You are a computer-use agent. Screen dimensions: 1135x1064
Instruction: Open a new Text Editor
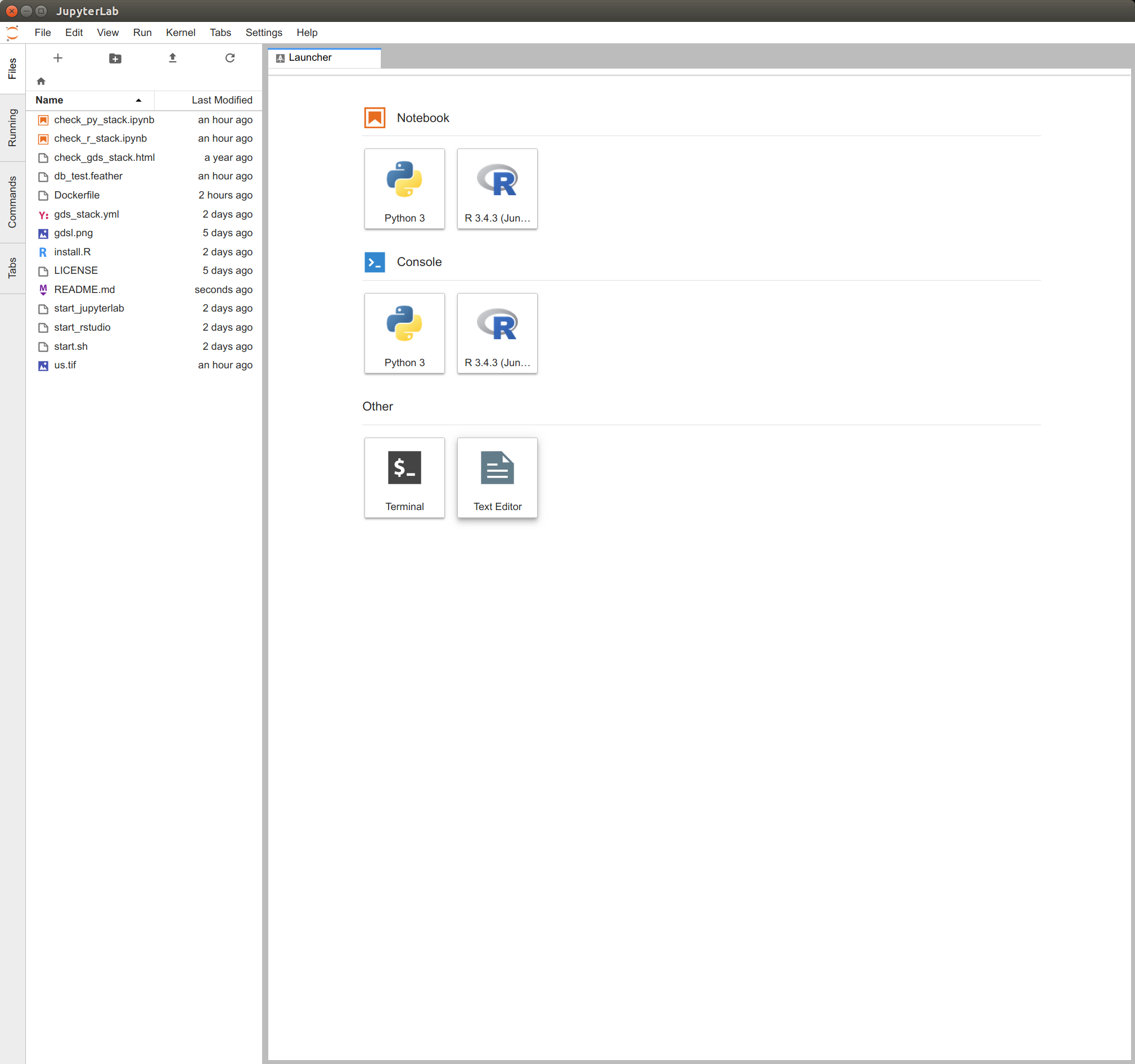(497, 478)
